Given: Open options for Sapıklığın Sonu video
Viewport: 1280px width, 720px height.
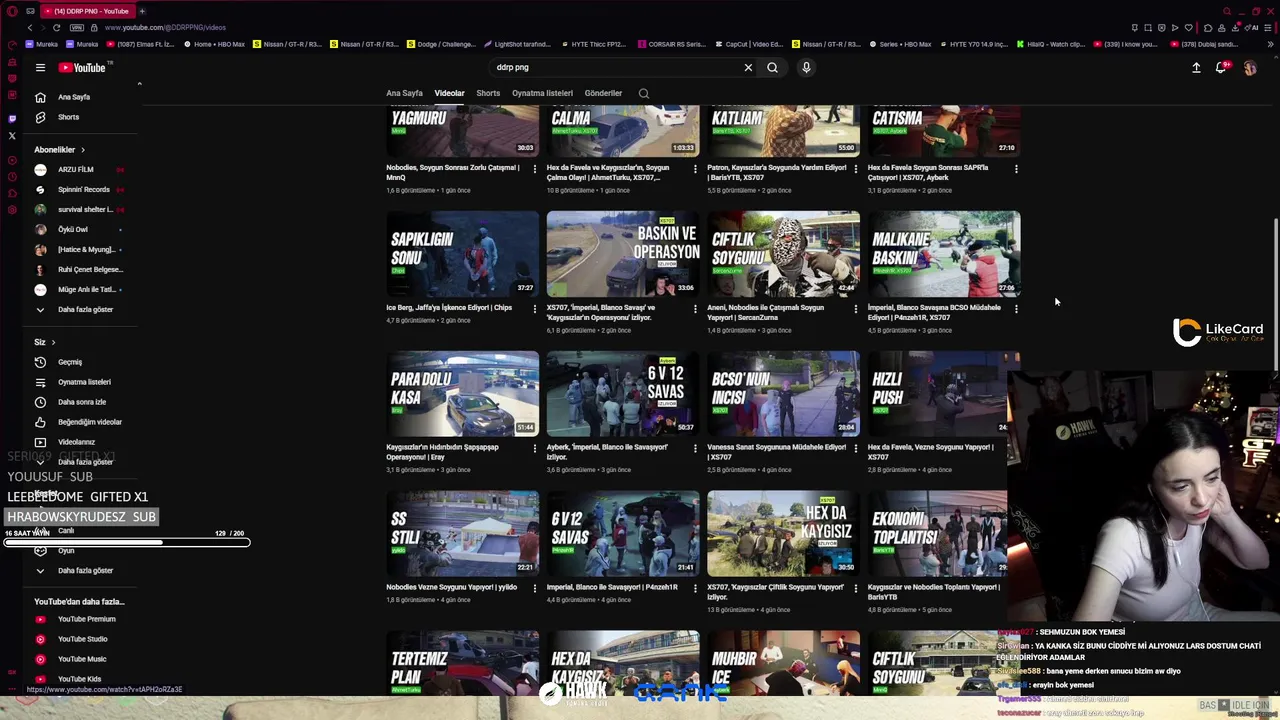Looking at the screenshot, I should pos(534,308).
